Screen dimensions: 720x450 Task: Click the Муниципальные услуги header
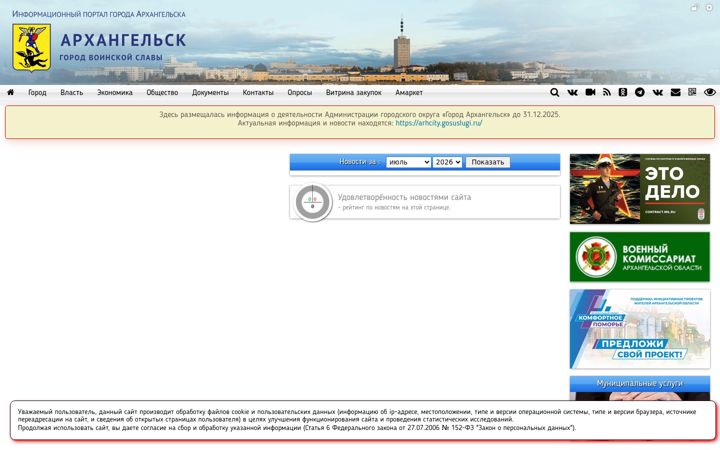(x=640, y=383)
